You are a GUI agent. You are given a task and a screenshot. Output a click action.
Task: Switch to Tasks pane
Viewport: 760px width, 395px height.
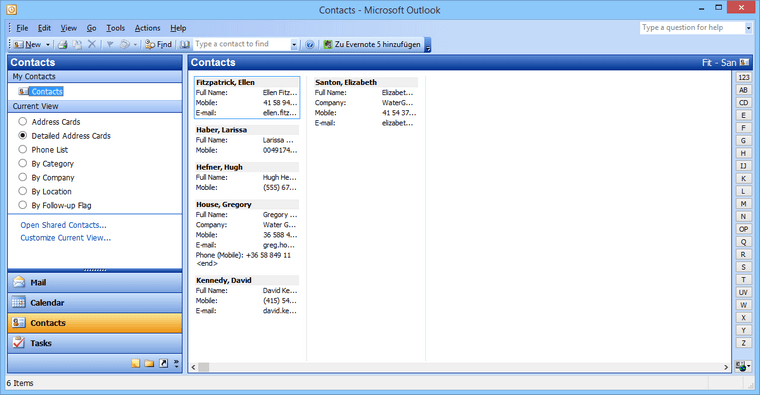(x=95, y=343)
